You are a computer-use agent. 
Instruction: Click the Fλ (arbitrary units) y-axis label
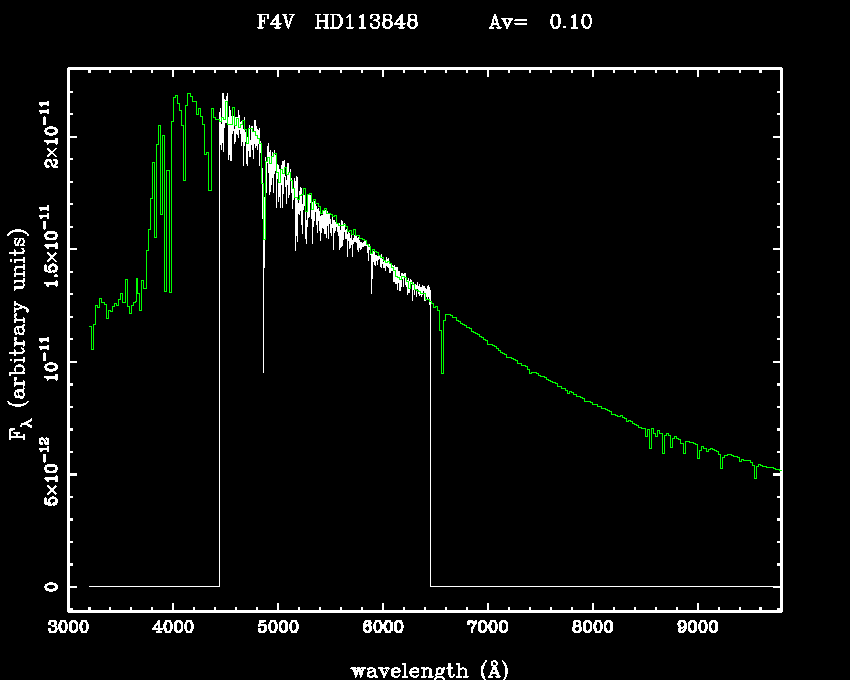point(20,333)
